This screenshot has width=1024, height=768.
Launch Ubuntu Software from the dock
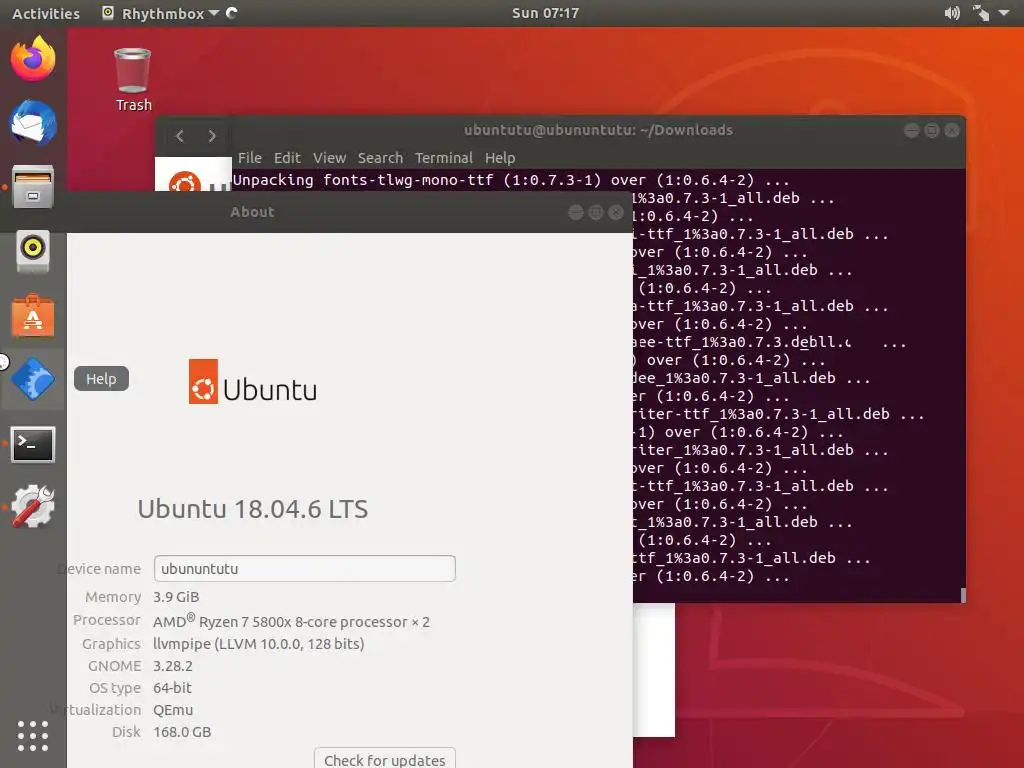point(33,315)
